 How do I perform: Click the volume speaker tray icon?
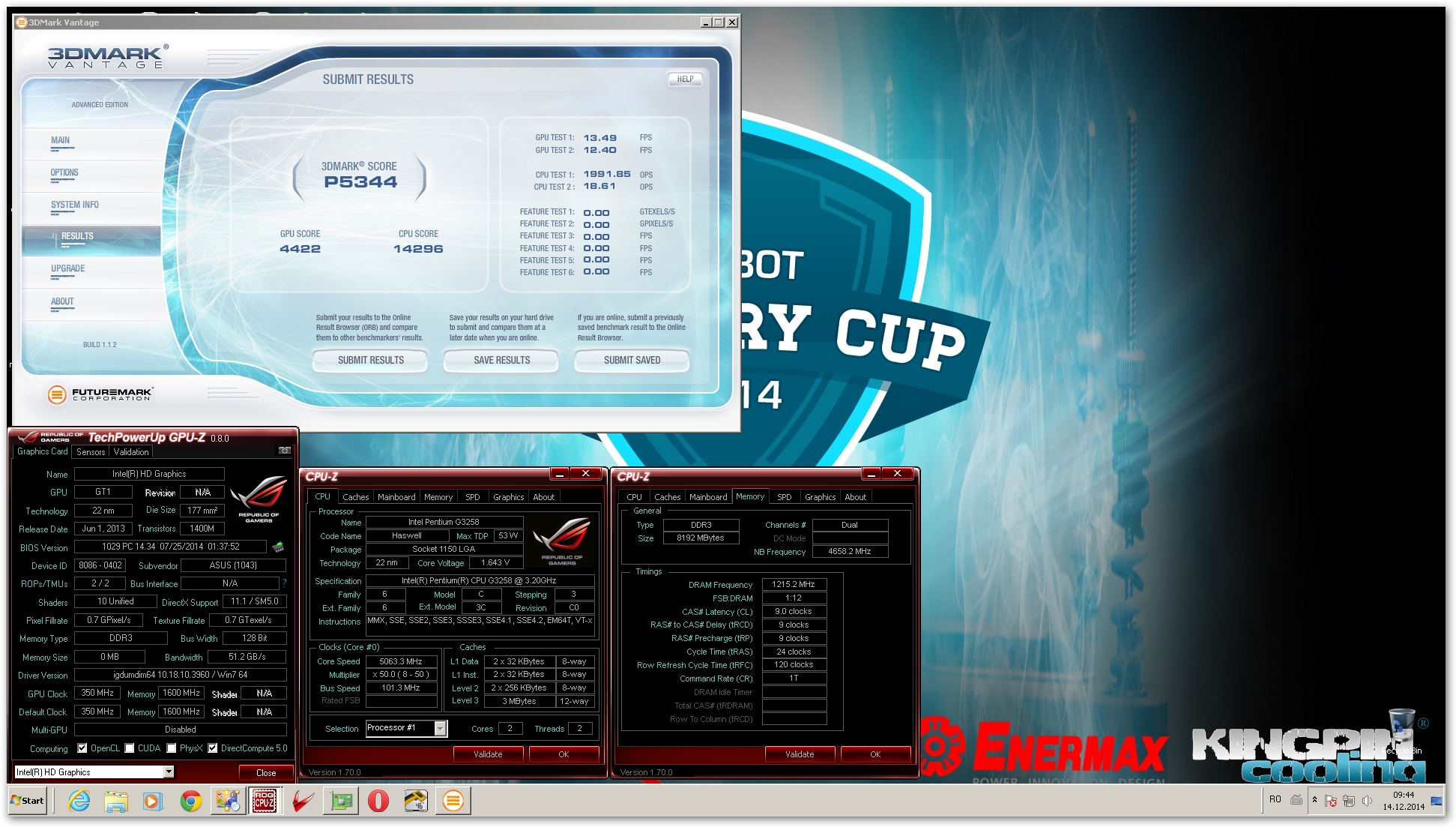click(1367, 801)
